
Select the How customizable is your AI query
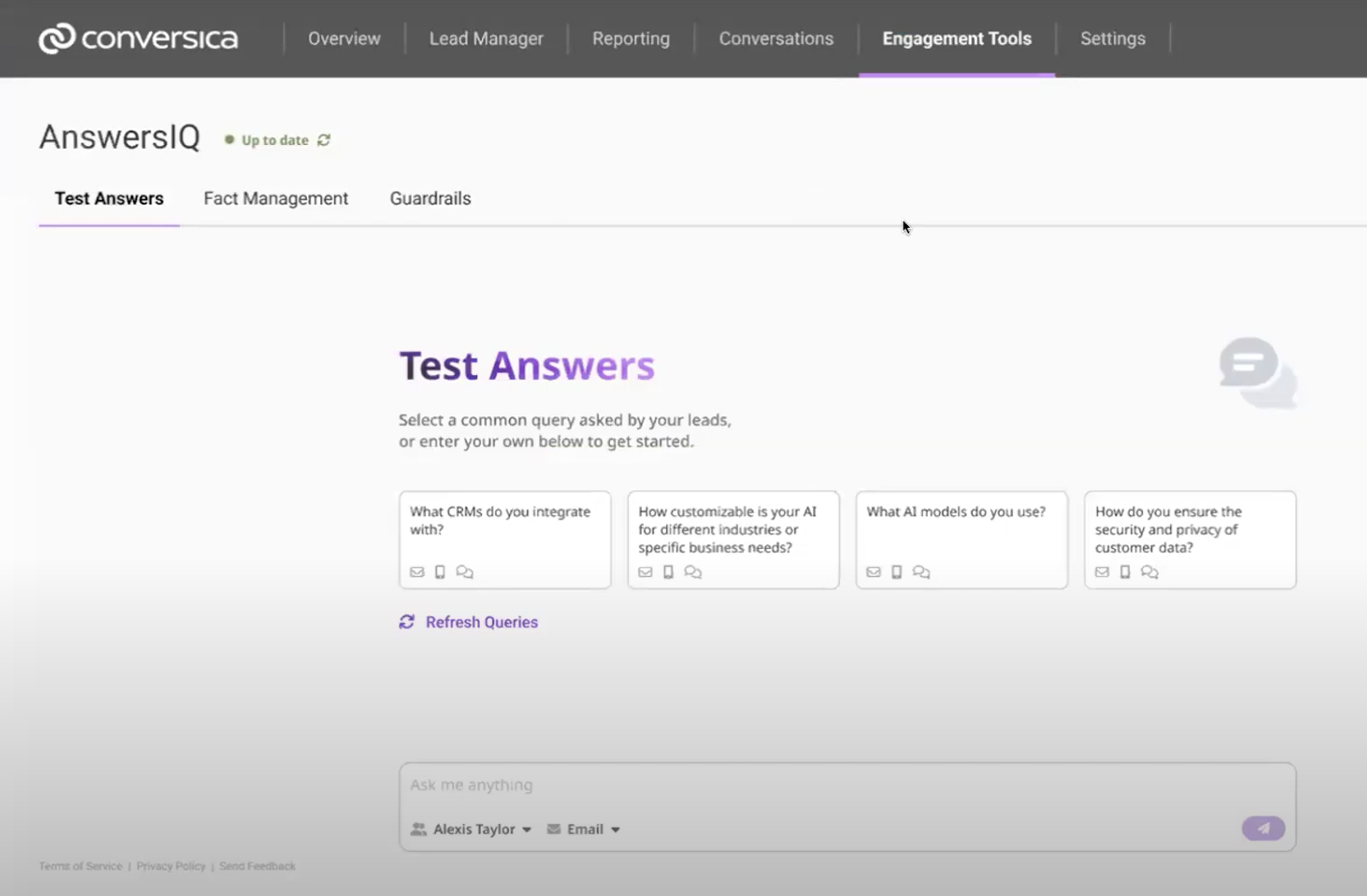(x=734, y=540)
